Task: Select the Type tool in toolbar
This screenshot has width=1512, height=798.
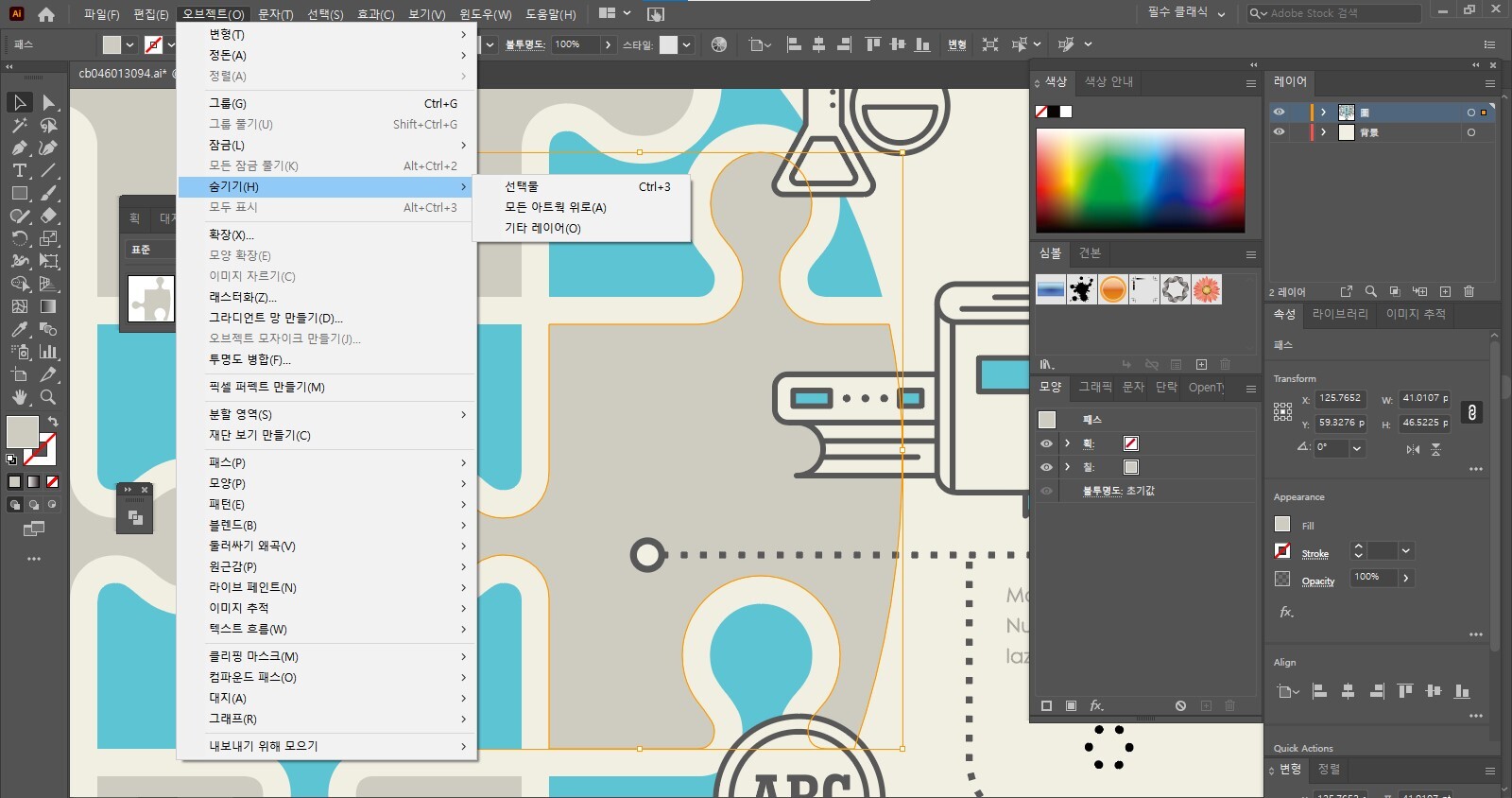Action: tap(19, 170)
